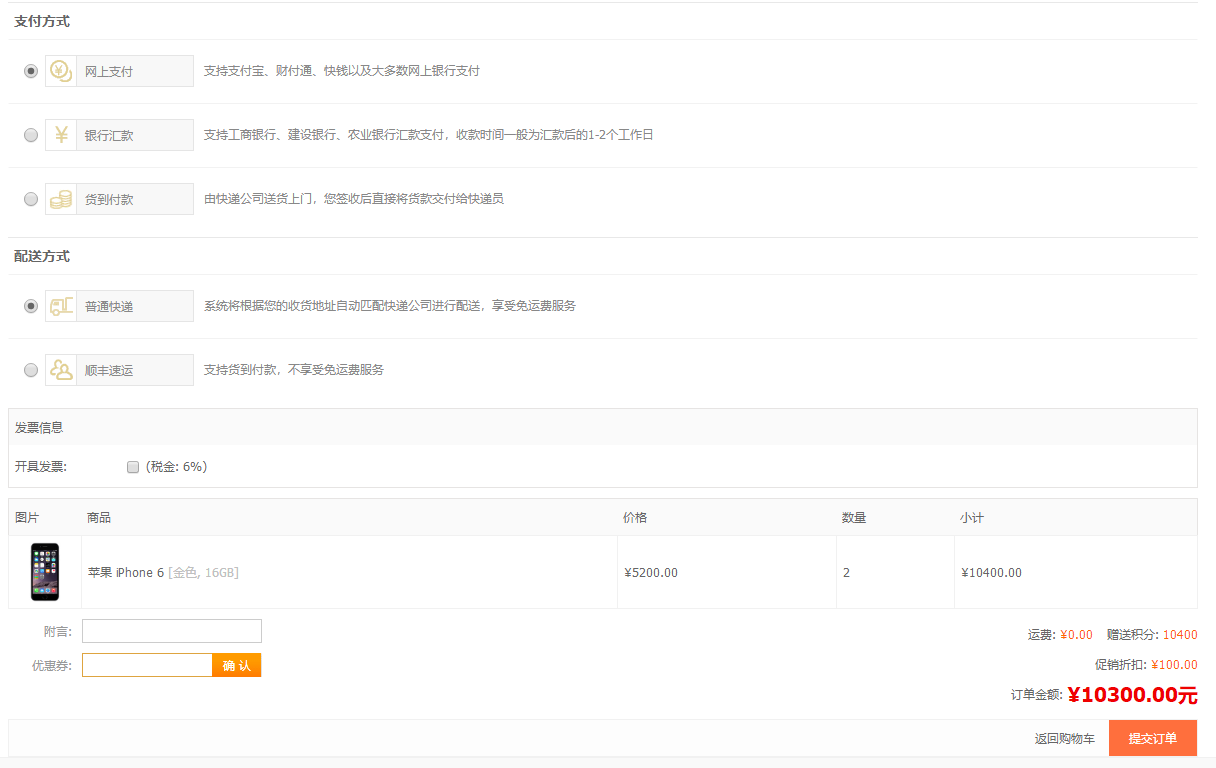Focus the 优惠券 coupon code field
The width and height of the screenshot is (1216, 768).
147,665
